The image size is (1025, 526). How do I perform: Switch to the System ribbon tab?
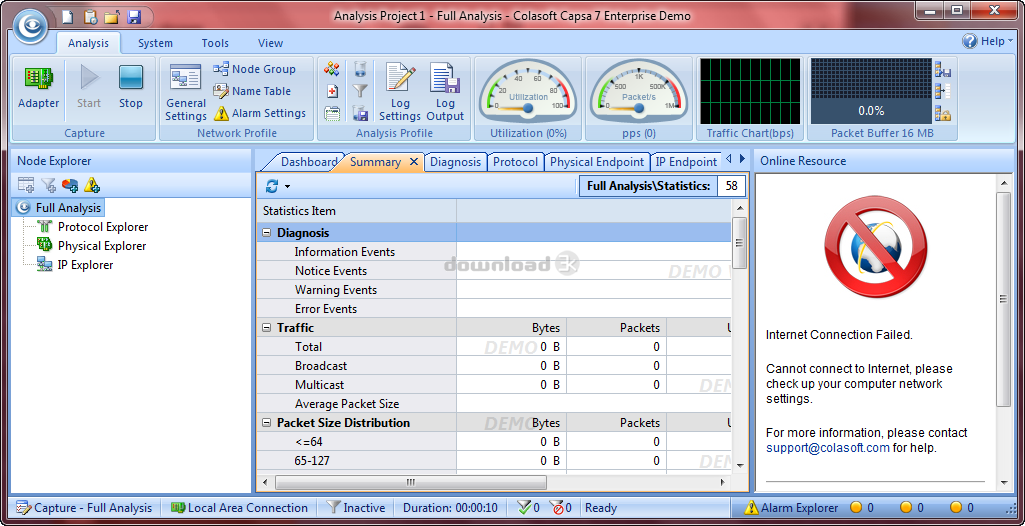[155, 43]
